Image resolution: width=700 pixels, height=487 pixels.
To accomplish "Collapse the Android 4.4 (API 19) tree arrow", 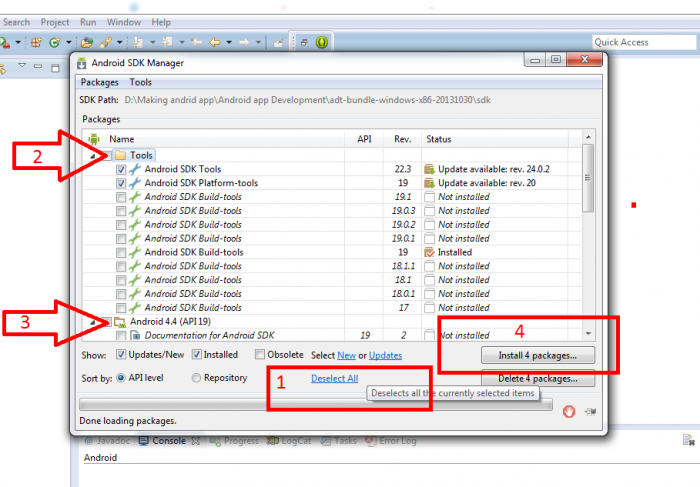I will pyautogui.click(x=92, y=322).
